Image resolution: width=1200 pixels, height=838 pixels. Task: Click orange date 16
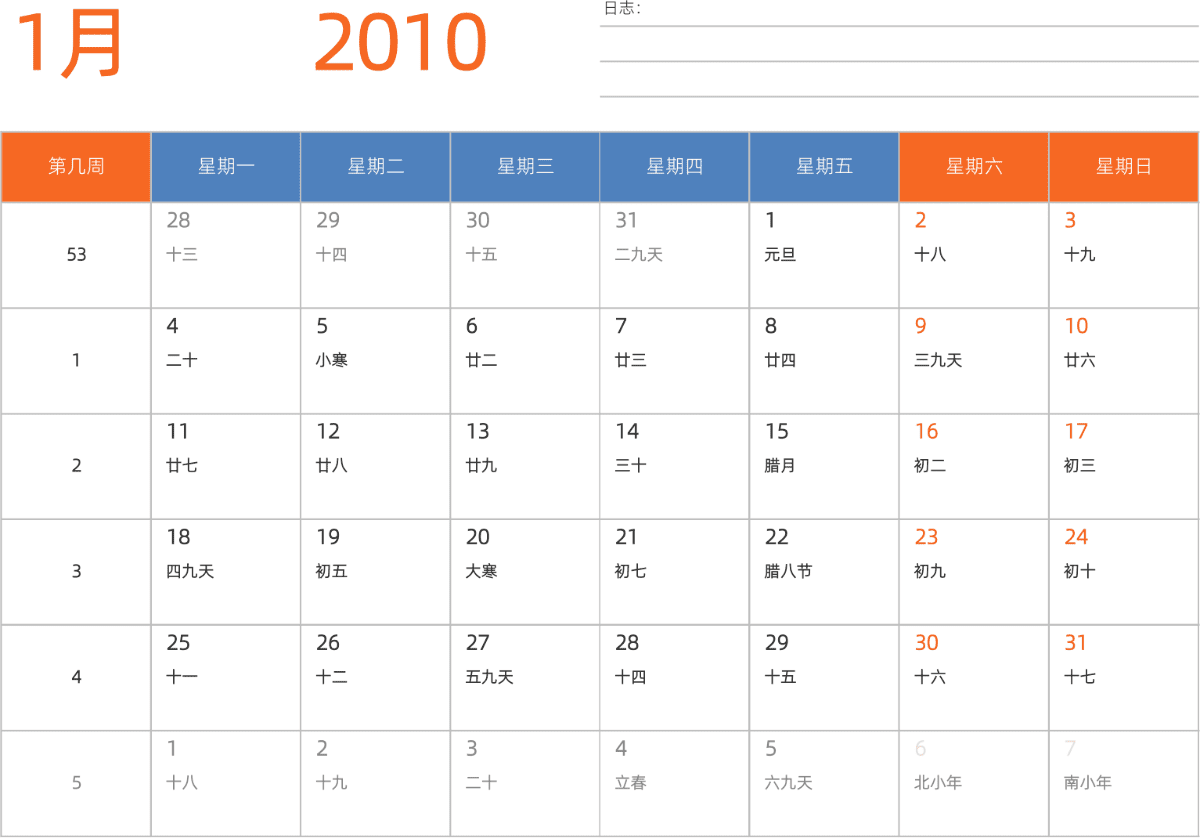point(927,432)
